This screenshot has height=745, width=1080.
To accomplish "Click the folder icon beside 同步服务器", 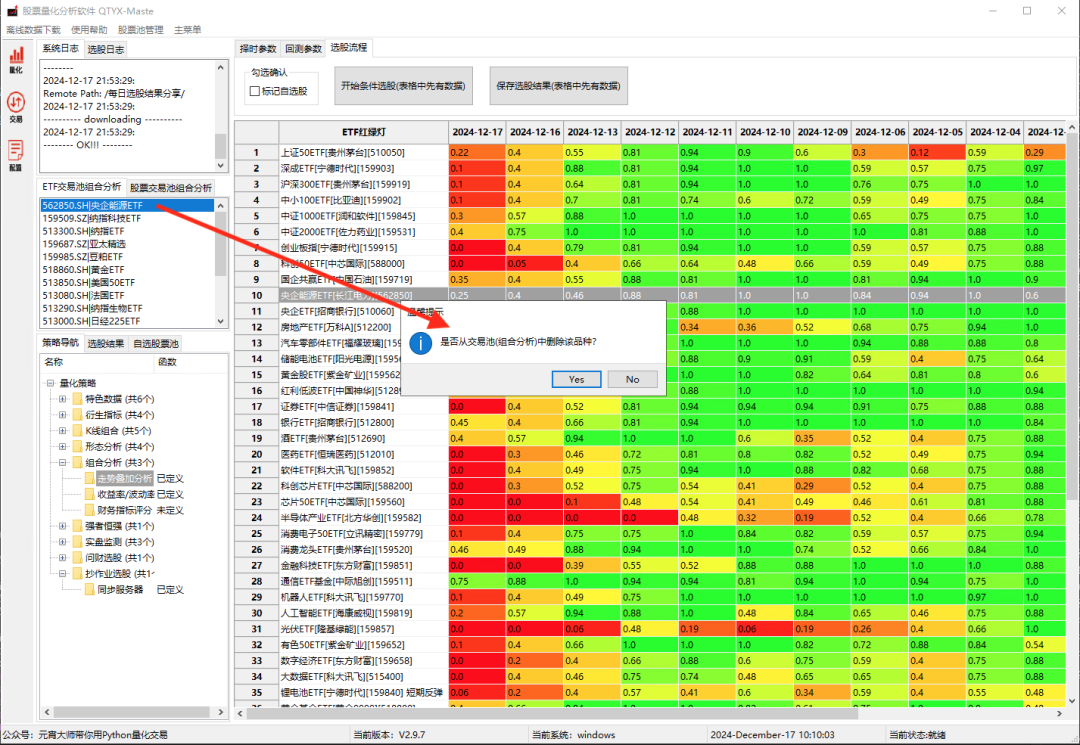I will pyautogui.click(x=90, y=589).
